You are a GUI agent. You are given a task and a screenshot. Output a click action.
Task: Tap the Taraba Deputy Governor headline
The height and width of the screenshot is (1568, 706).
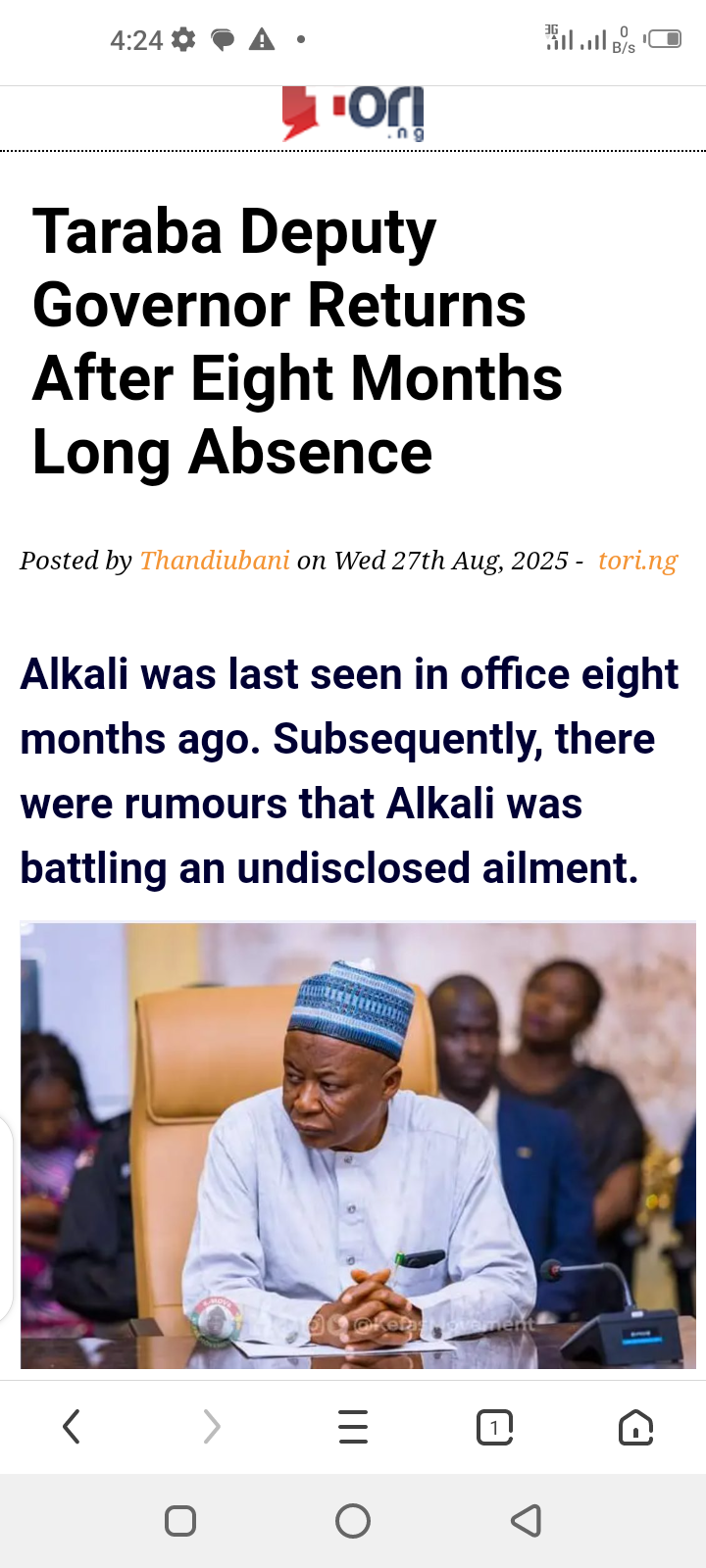(x=298, y=341)
